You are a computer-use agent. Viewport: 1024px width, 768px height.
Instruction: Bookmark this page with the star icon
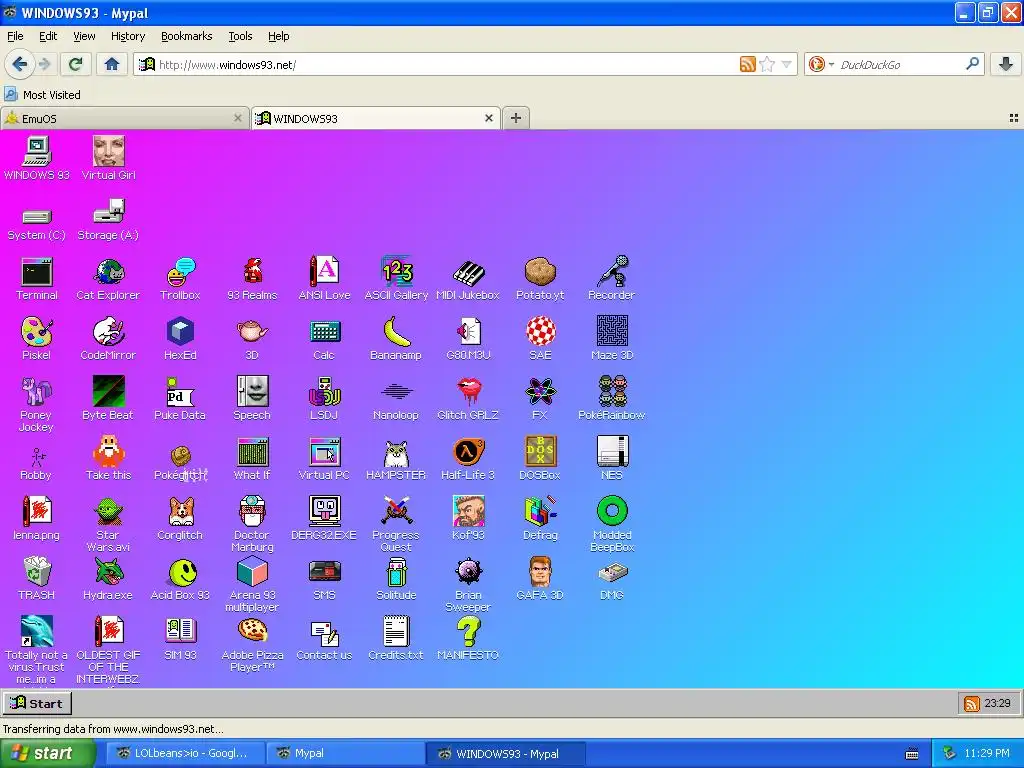(767, 64)
